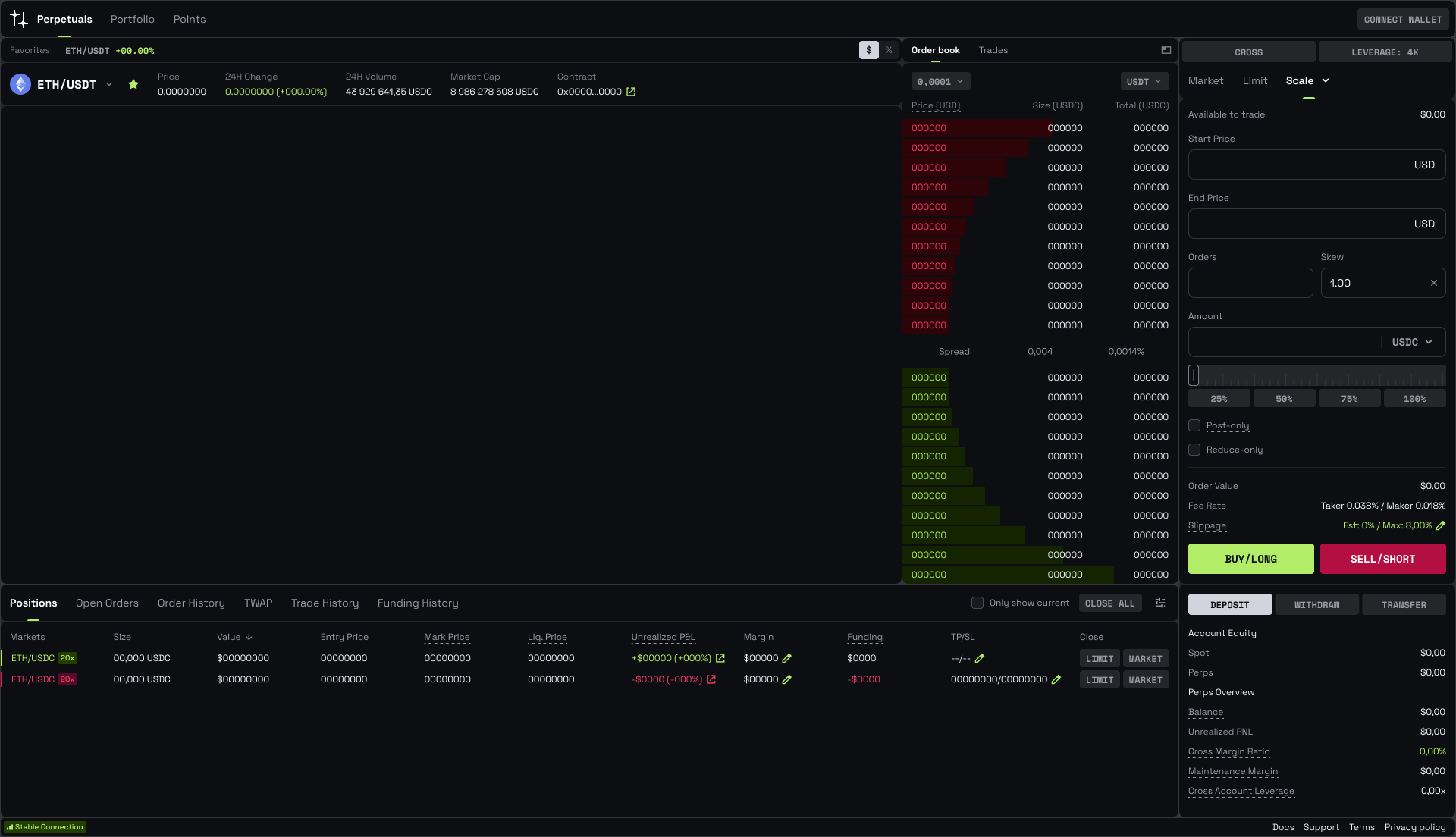Screen dimensions: 1456x837
Task: Click the amount percentage slider handle
Action: (1194, 375)
